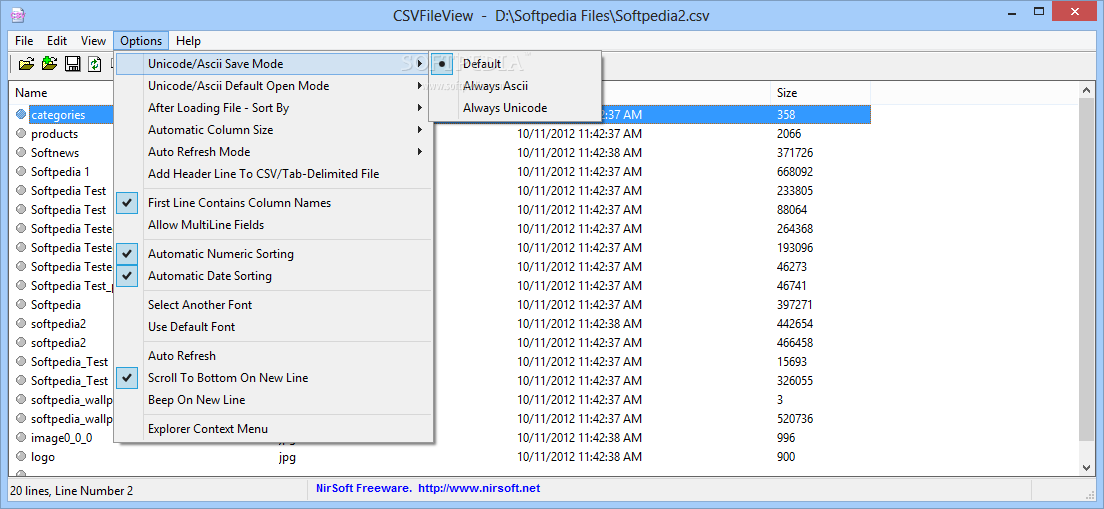Enable the Auto Refresh option
Screen dimensions: 1104x509
click(x=273, y=356)
